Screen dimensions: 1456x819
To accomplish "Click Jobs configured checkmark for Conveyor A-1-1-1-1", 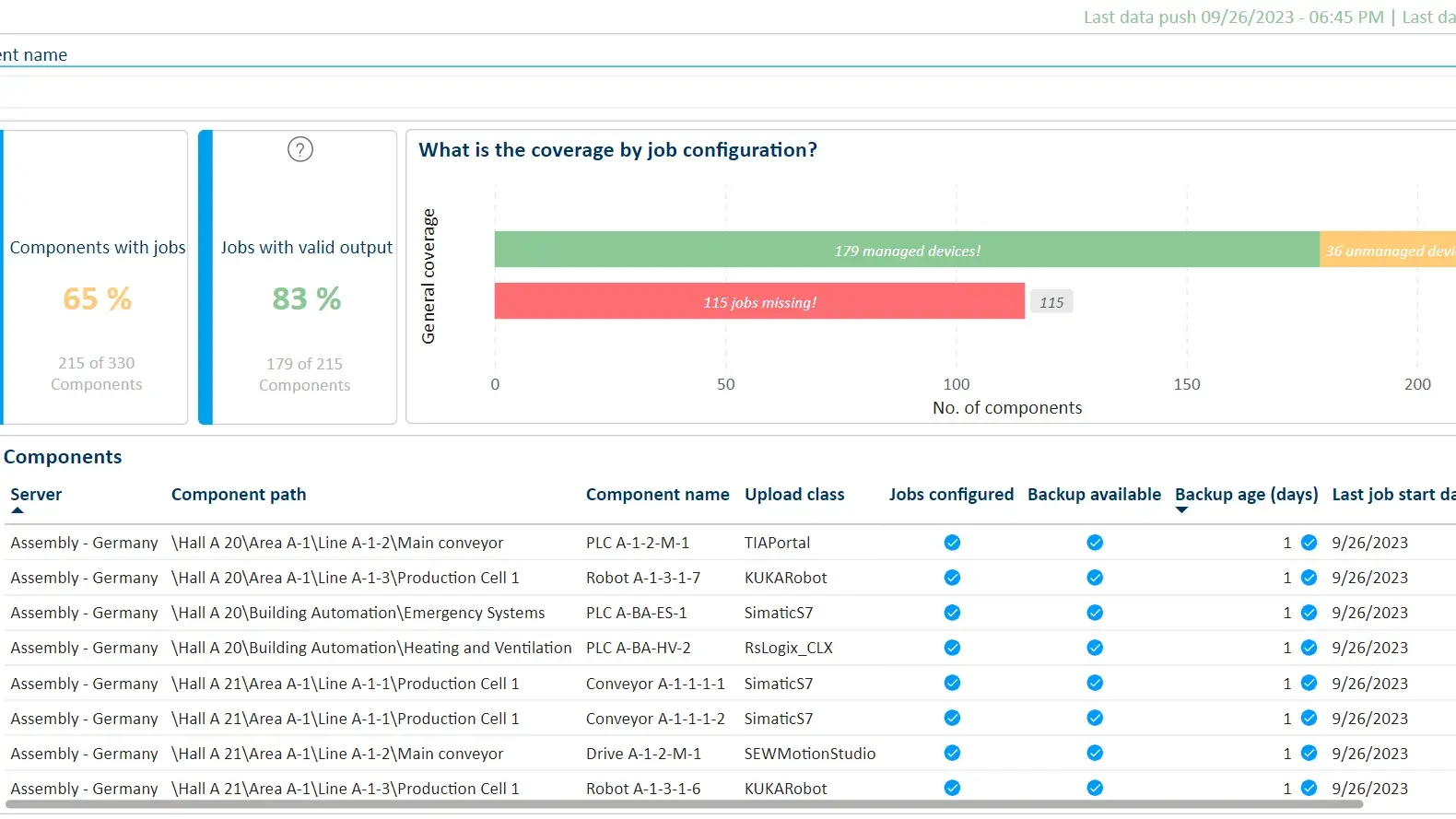I will [x=952, y=683].
